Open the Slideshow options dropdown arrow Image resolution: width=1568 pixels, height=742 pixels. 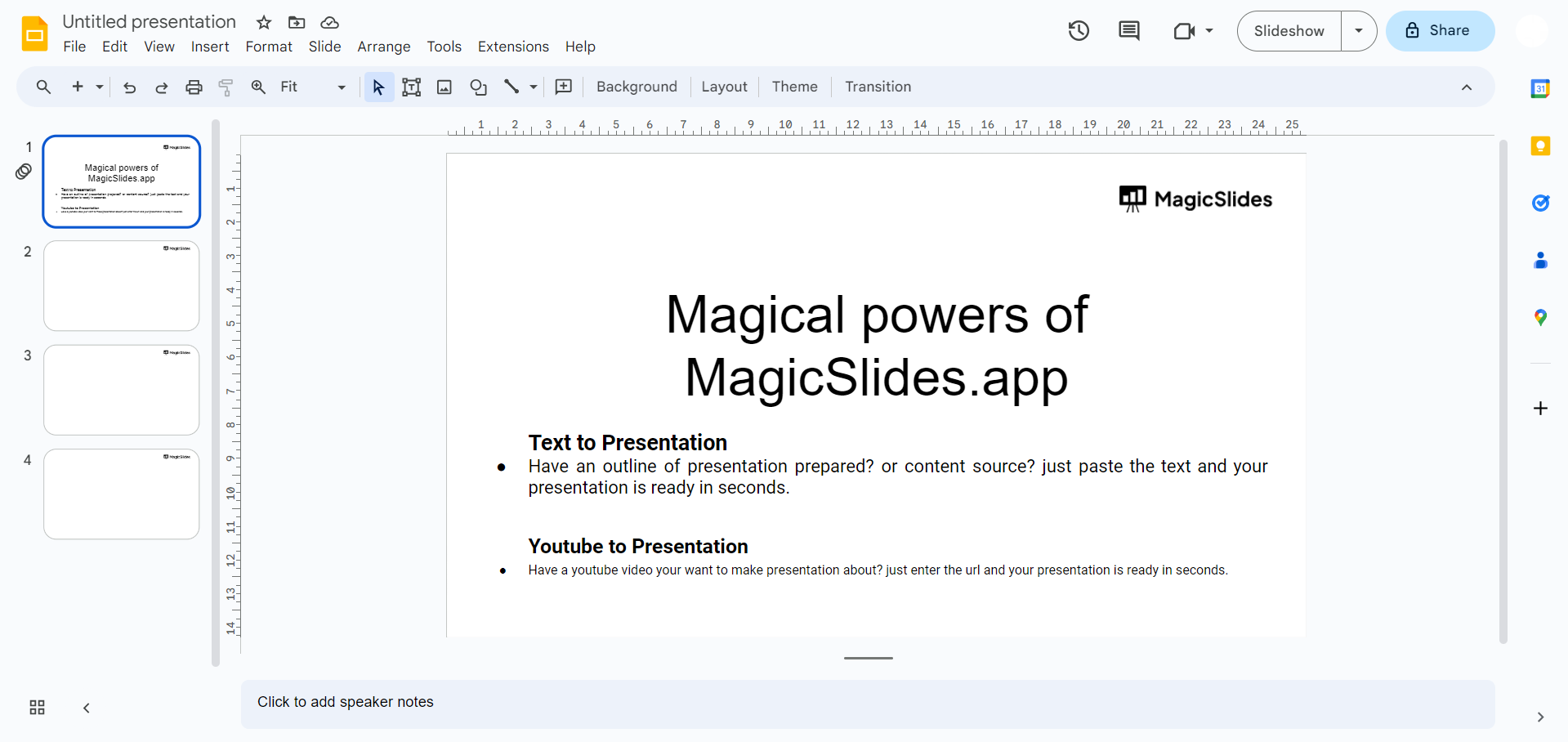1359,31
